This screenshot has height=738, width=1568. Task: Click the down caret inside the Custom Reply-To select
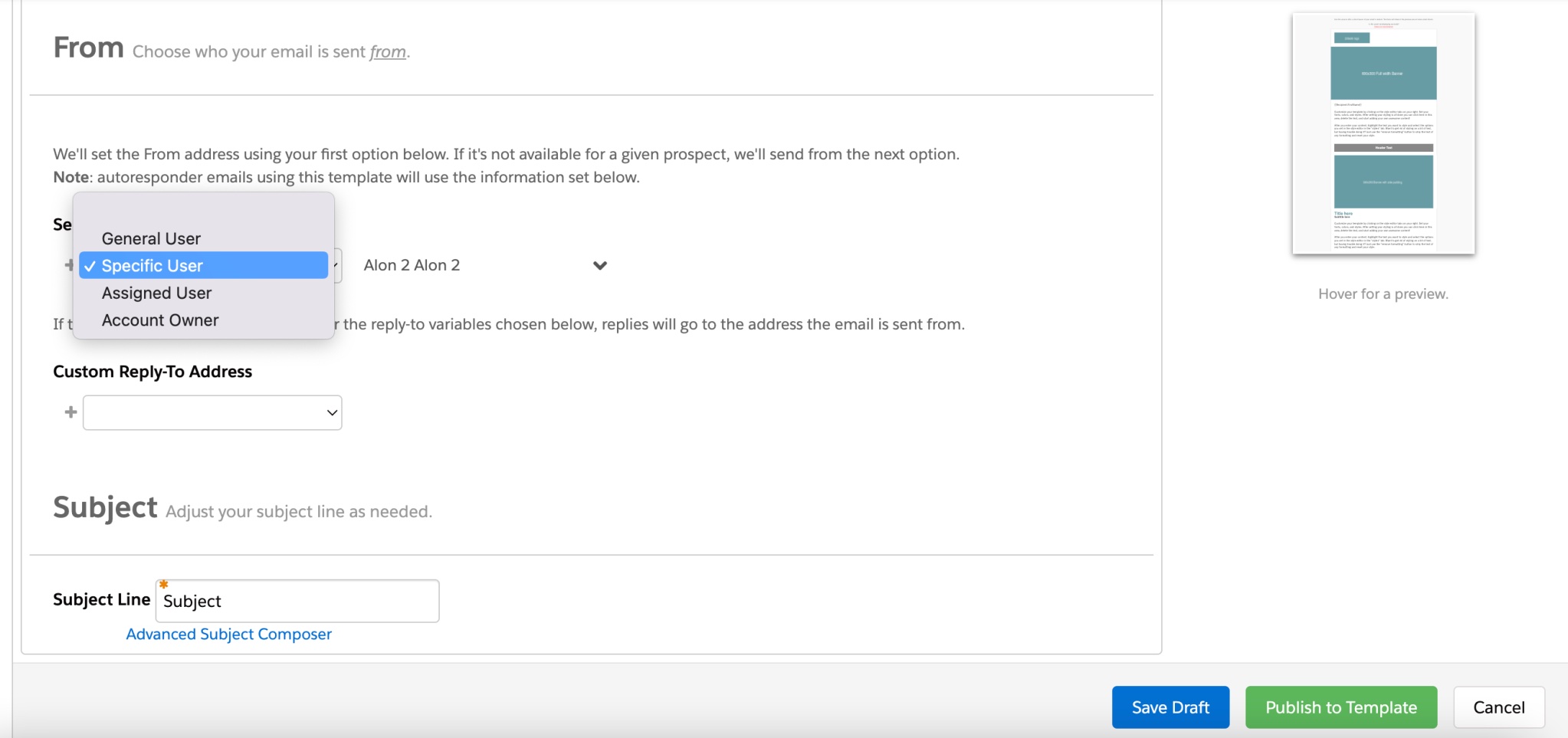(330, 412)
